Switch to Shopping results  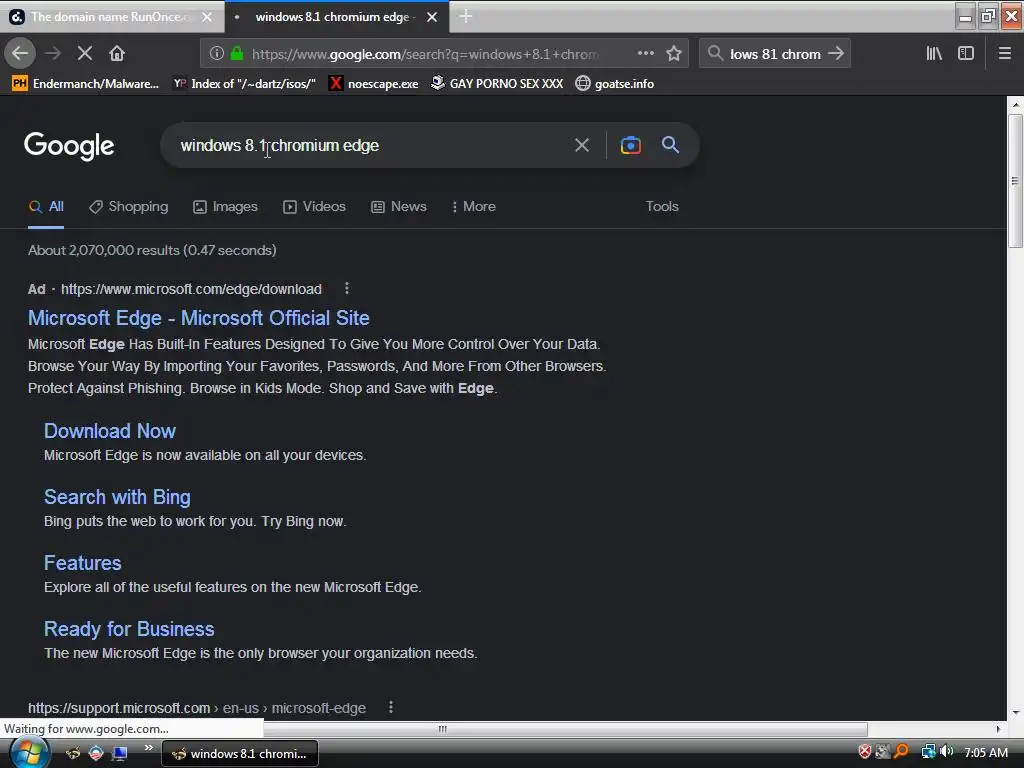[x=129, y=206]
